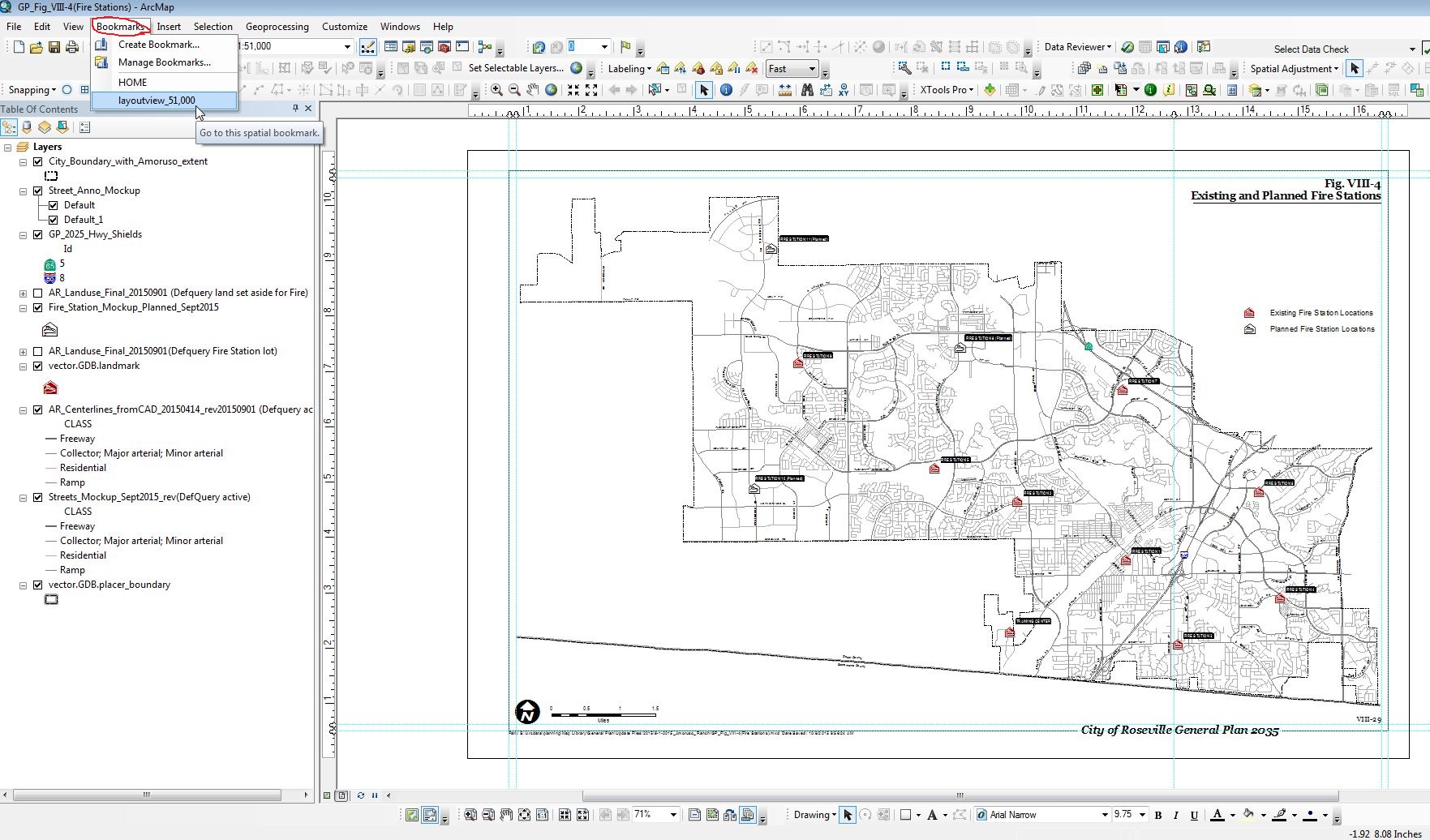Click the font color swatch

click(x=1217, y=815)
